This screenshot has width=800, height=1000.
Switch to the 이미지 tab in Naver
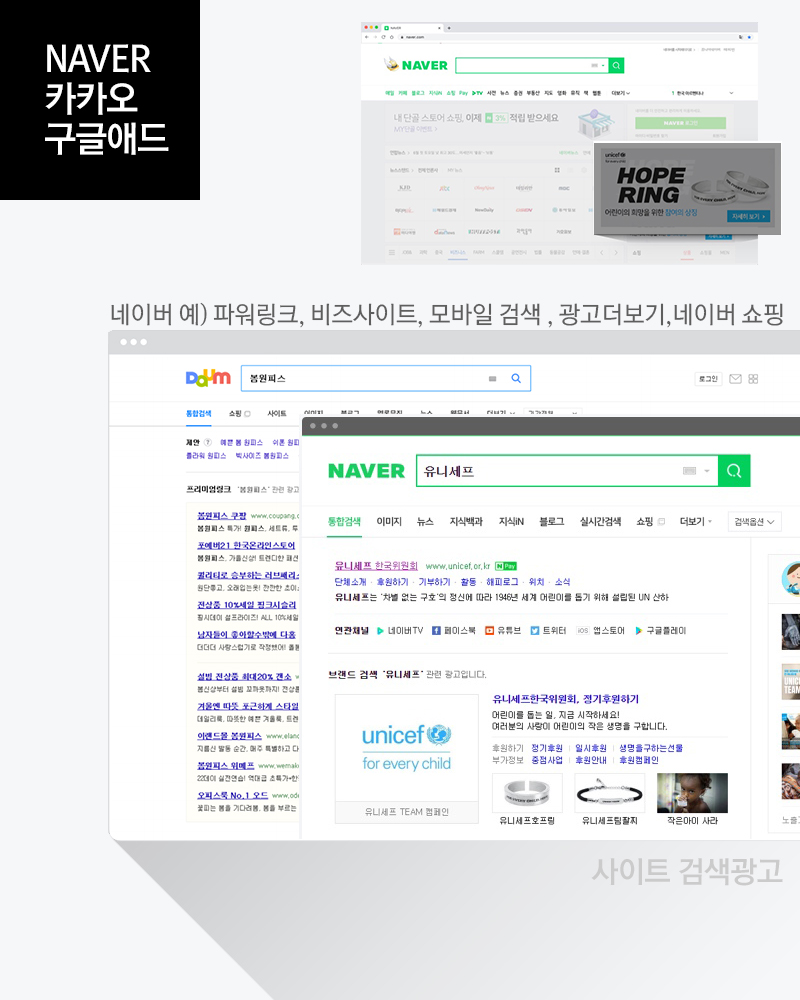389,521
